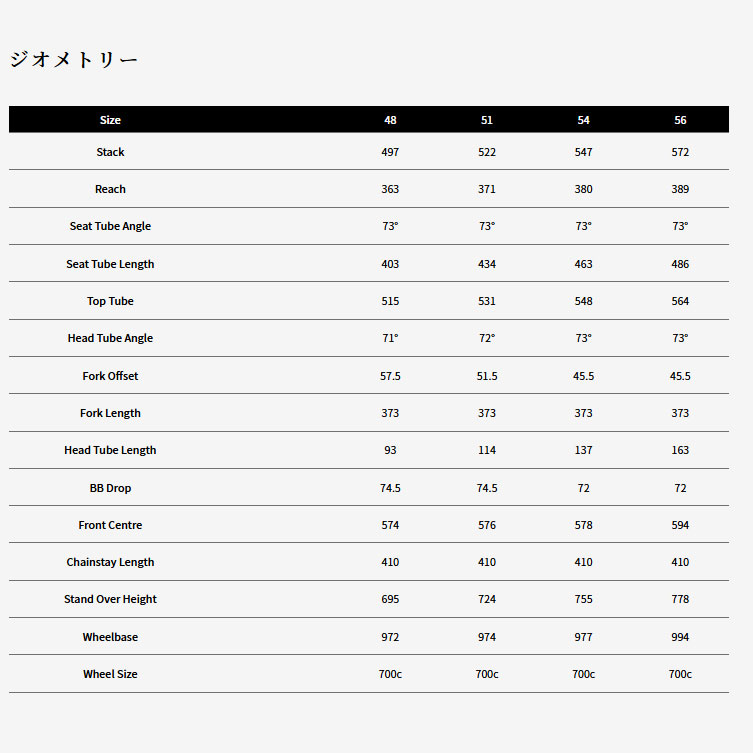This screenshot has height=753, width=753.
Task: Select the size 48 column header
Action: (x=390, y=120)
